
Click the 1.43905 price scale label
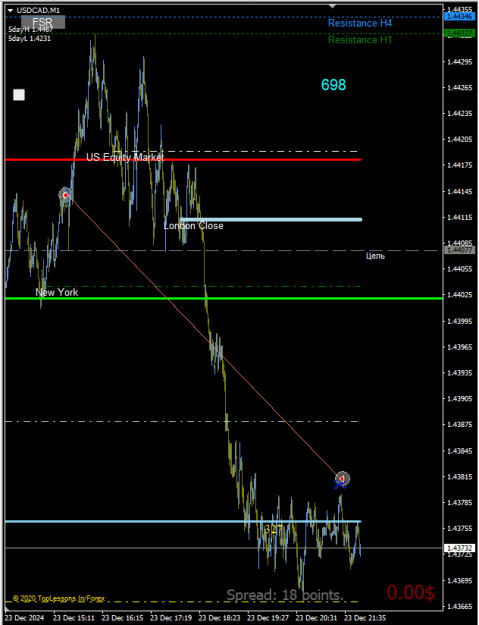point(459,399)
